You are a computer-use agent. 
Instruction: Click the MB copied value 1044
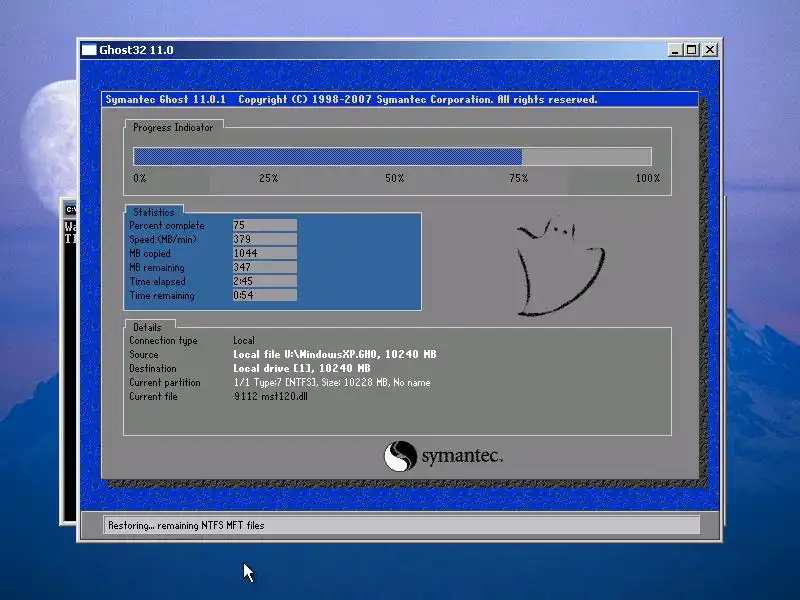(x=265, y=253)
